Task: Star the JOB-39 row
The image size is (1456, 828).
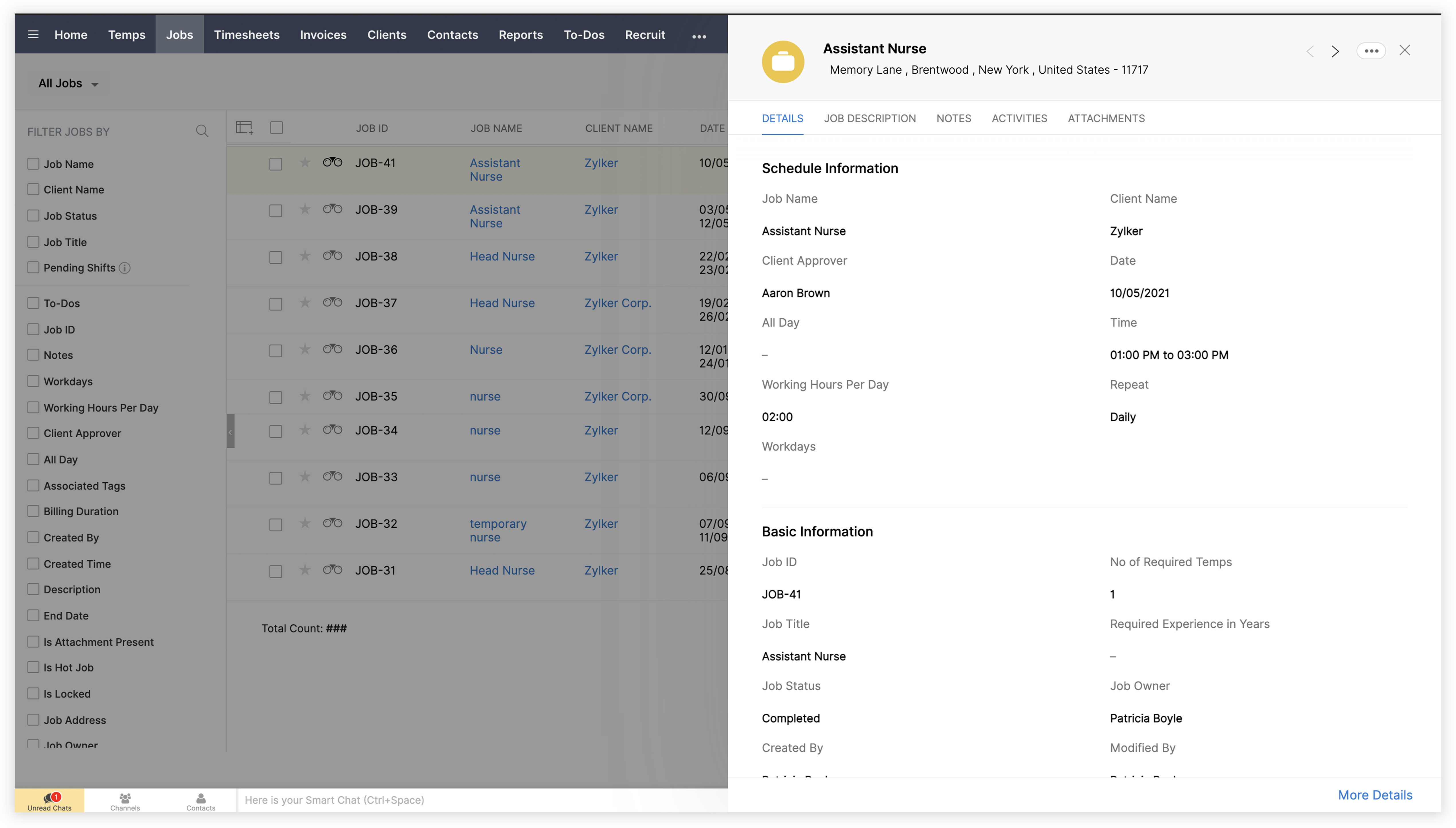Action: tap(305, 209)
